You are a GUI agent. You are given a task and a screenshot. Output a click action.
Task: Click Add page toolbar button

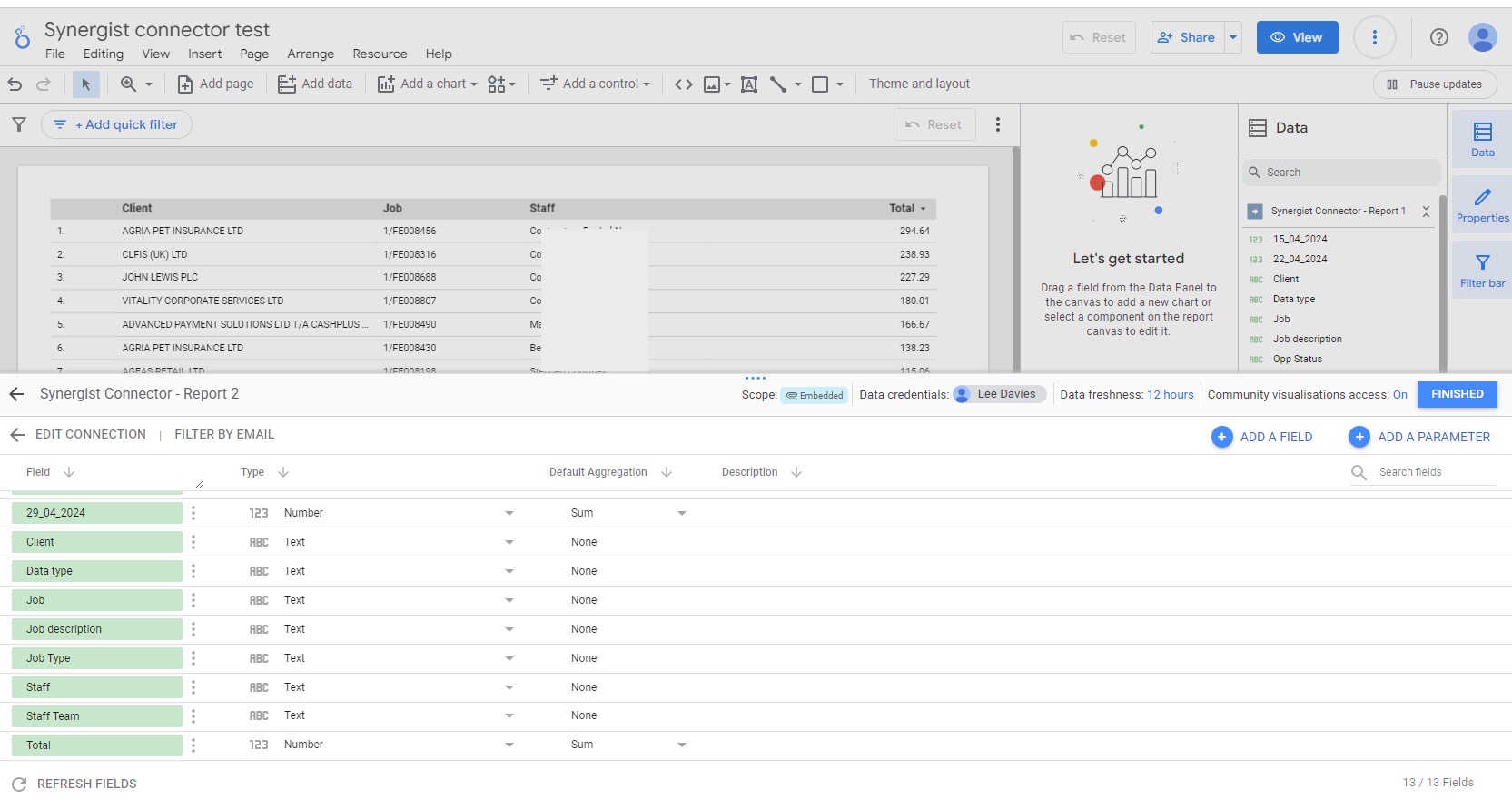[x=215, y=84]
